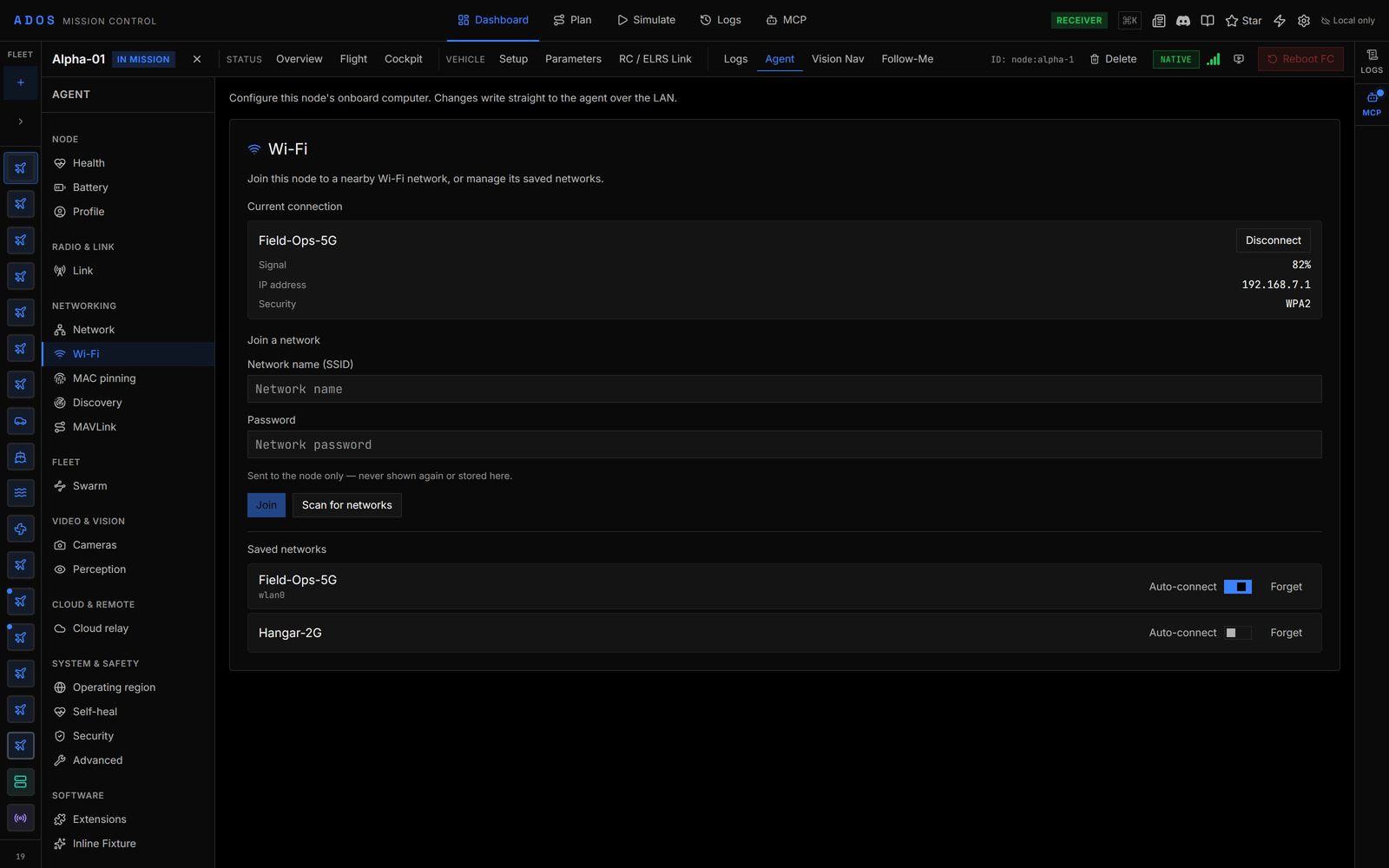Open the MCP robot side panel
This screenshot has width=1389, height=868.
(1372, 102)
